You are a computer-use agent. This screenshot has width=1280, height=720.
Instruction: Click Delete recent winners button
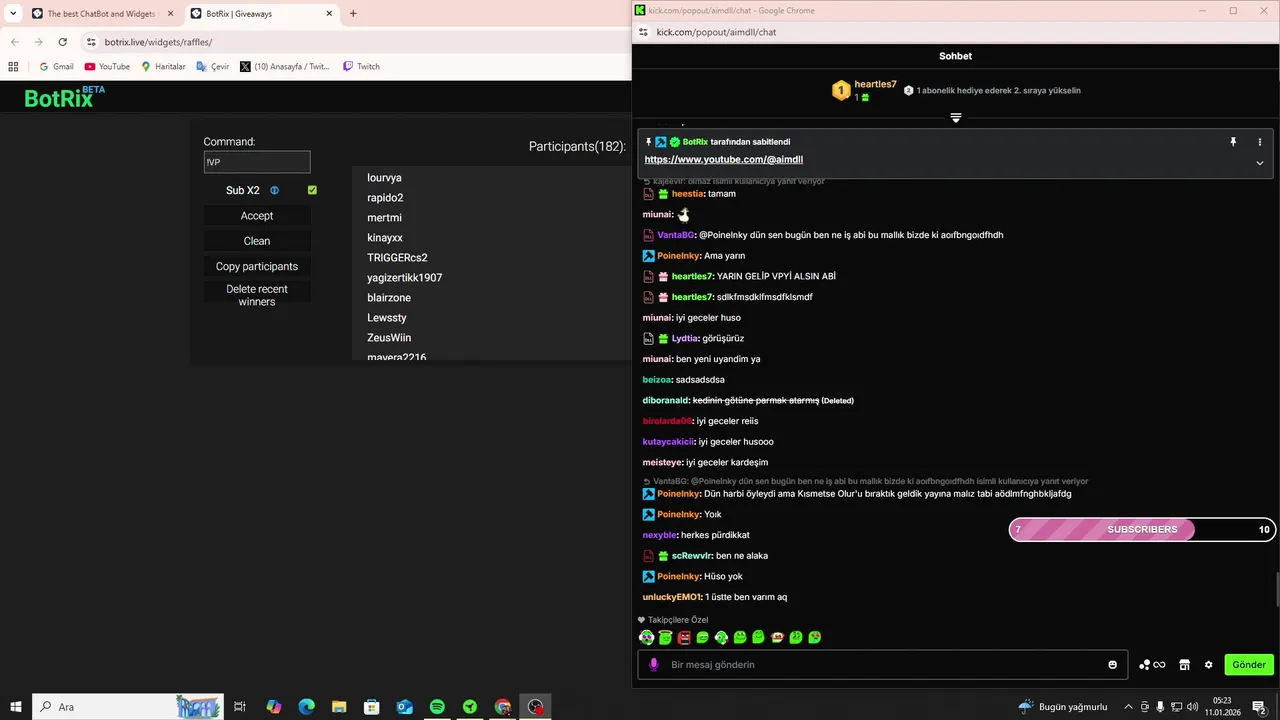click(x=257, y=295)
